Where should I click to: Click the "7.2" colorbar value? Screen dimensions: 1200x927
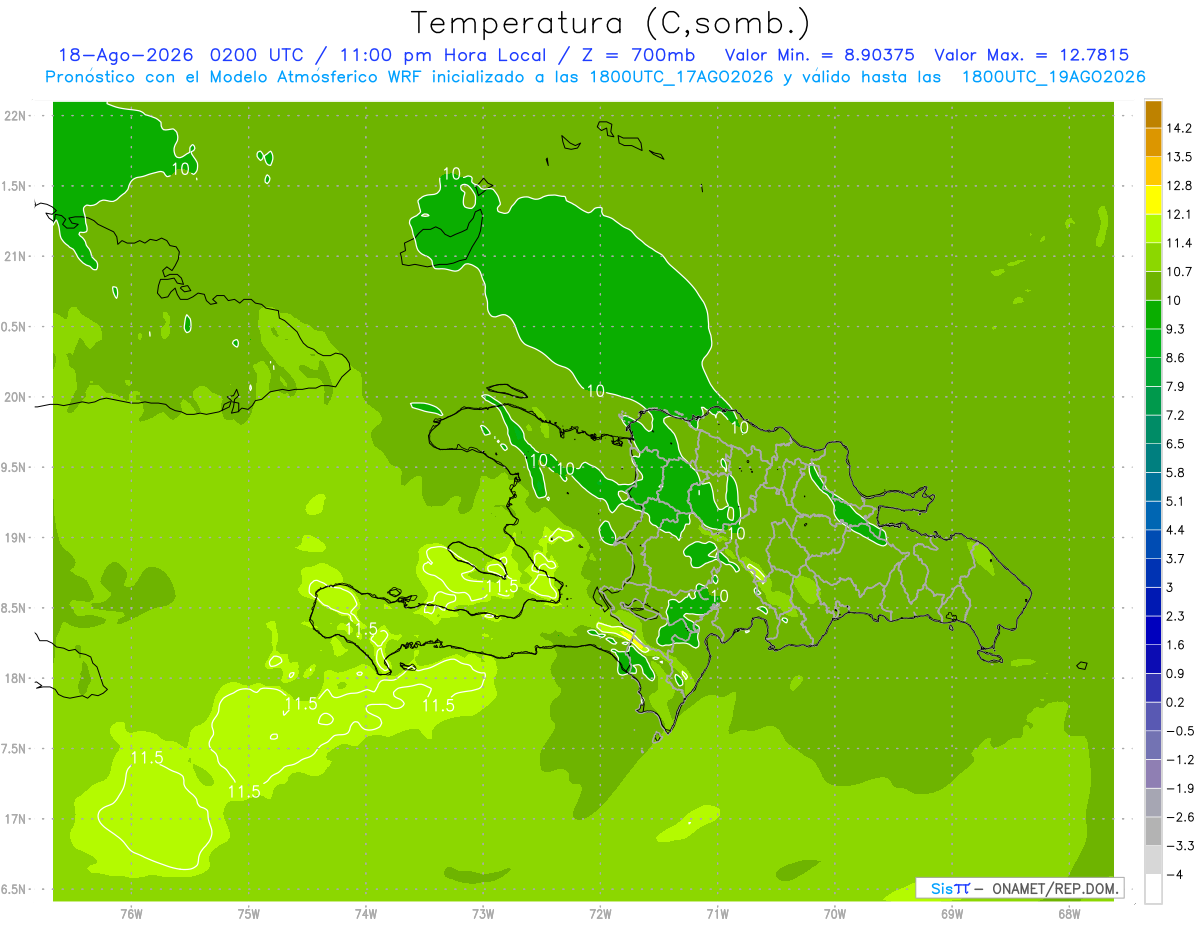pos(1175,415)
